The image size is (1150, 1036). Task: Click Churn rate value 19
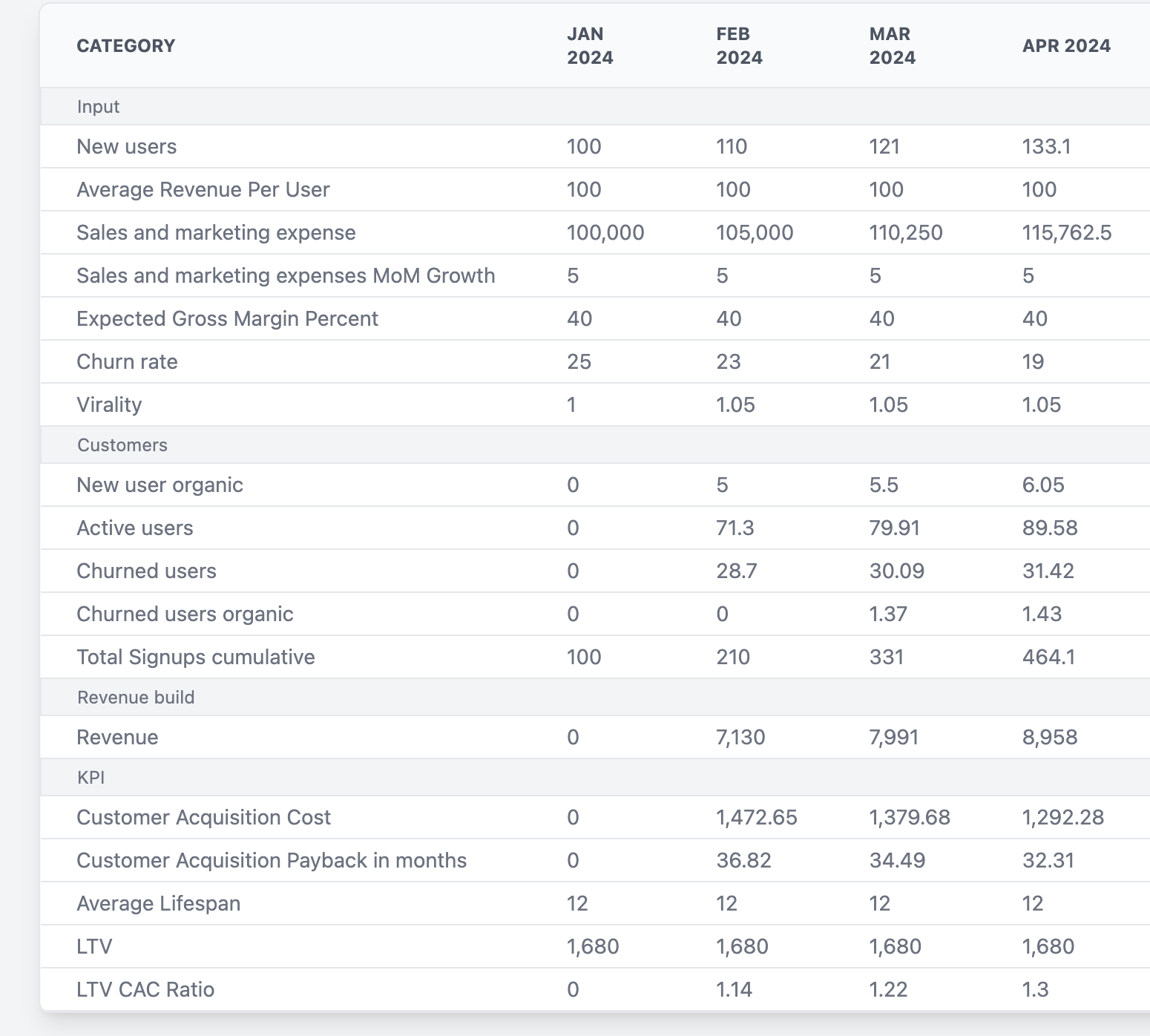pyautogui.click(x=1034, y=361)
